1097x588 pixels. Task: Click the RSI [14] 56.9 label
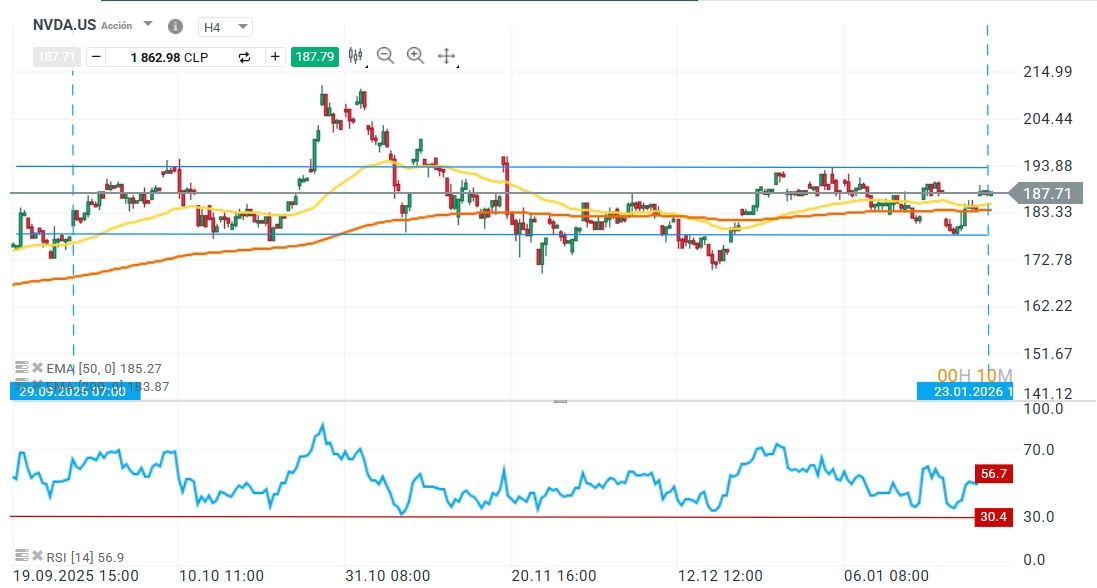tap(85, 557)
